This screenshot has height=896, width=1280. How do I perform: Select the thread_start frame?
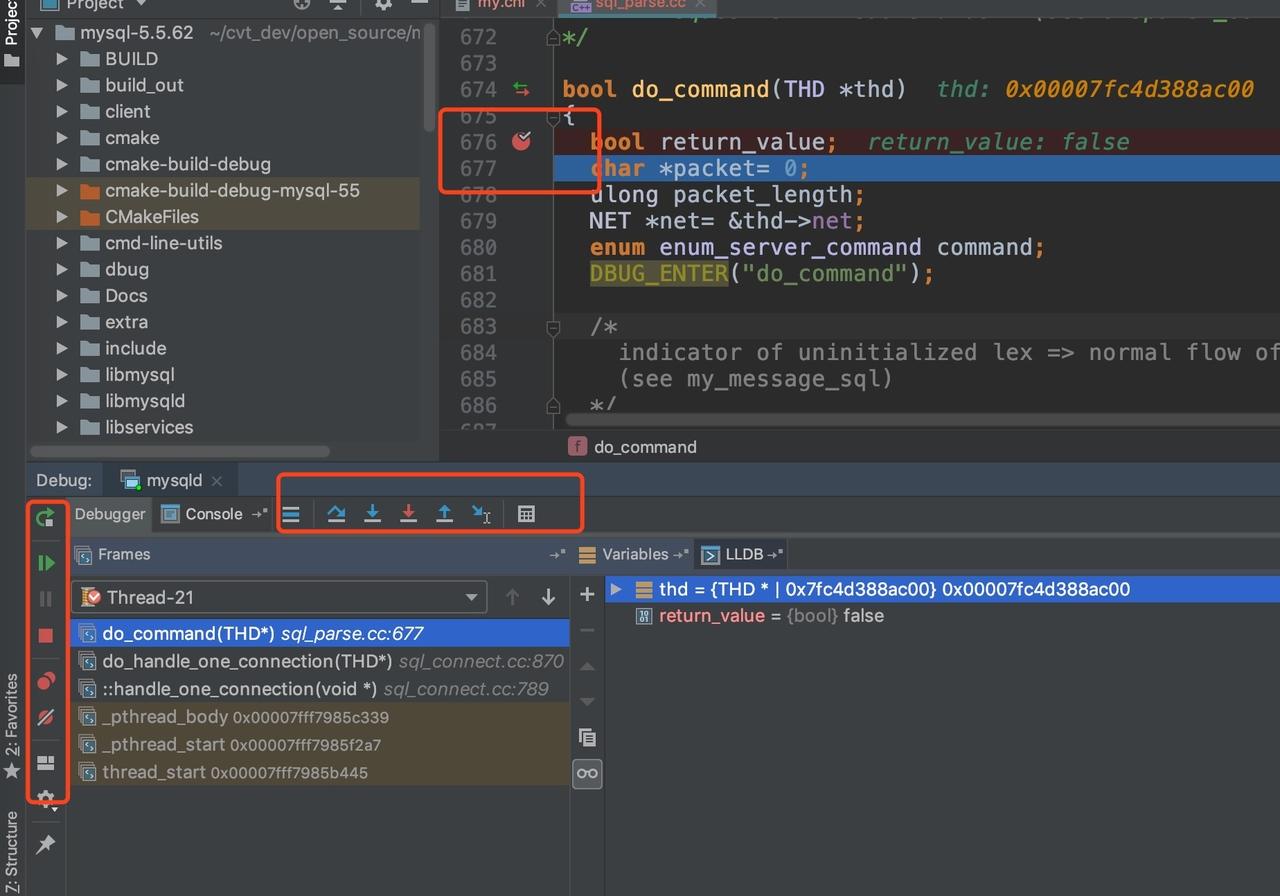tap(320, 773)
